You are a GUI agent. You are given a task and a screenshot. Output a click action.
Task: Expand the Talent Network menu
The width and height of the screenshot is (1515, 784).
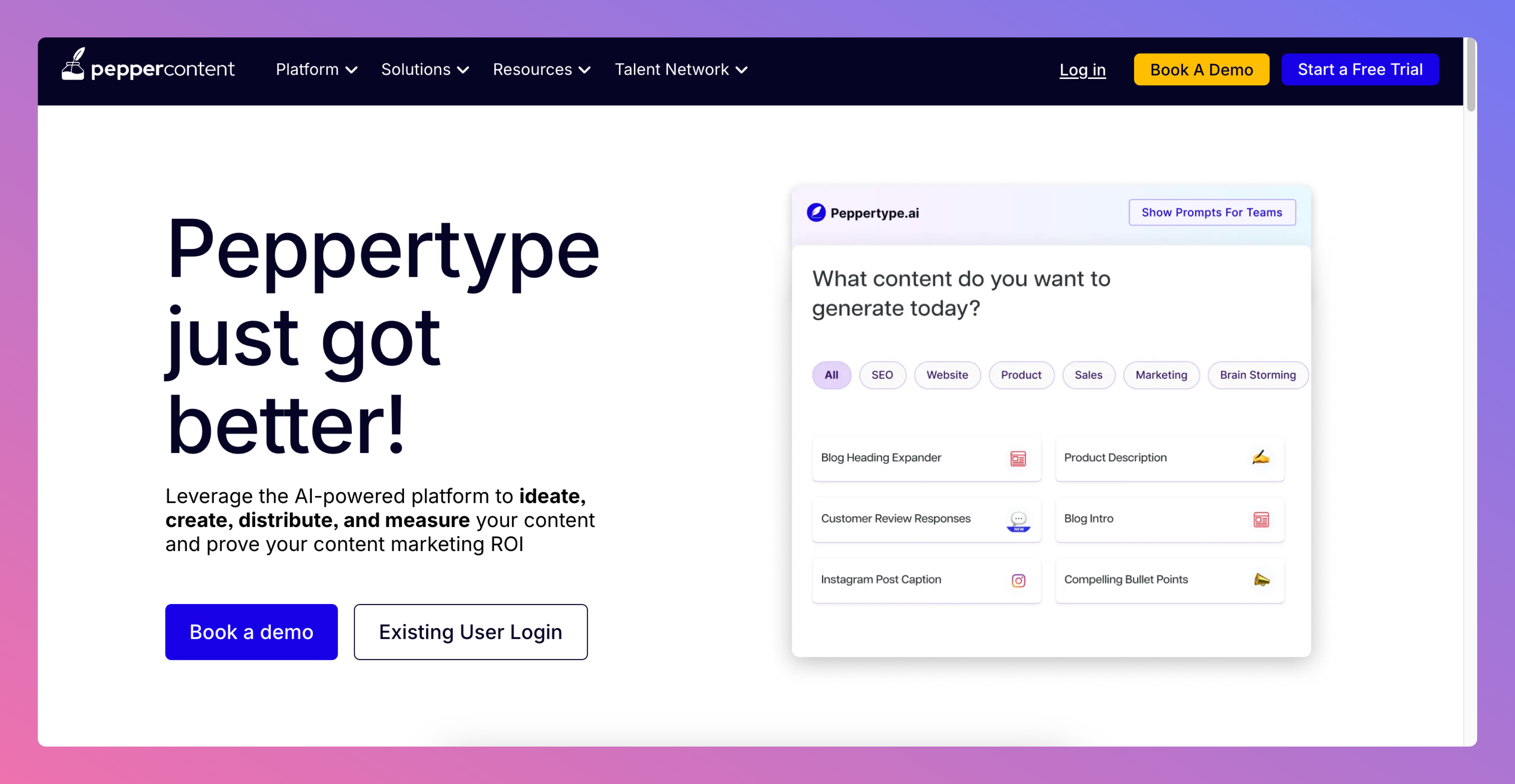pos(681,69)
